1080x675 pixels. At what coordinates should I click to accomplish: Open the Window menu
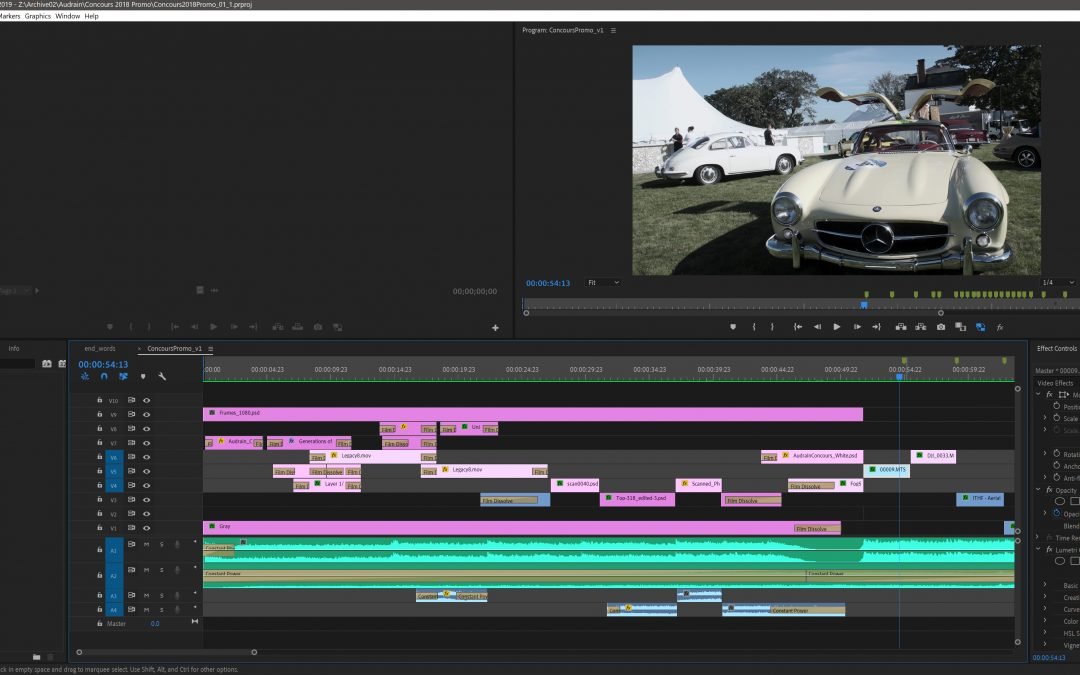(x=68, y=16)
